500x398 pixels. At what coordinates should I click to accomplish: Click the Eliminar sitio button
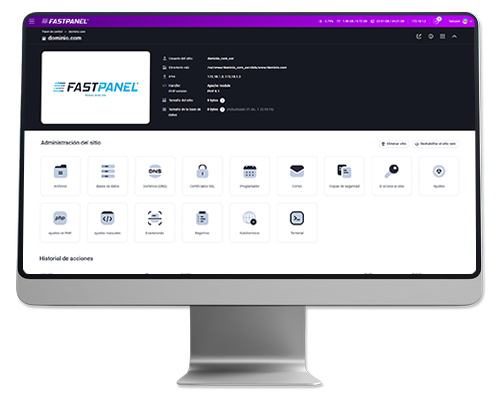pos(394,144)
